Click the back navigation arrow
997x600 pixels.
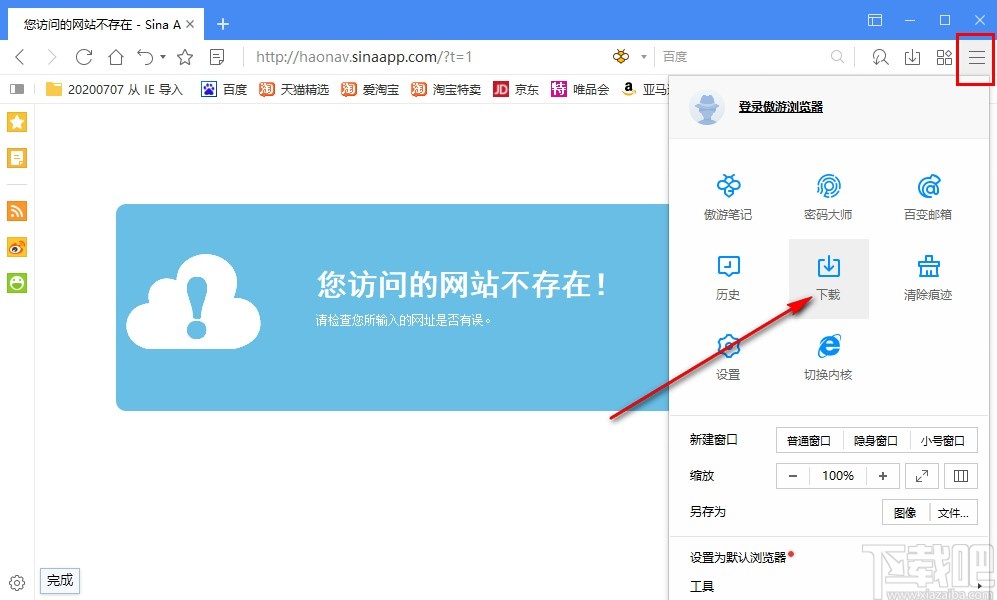pos(20,57)
